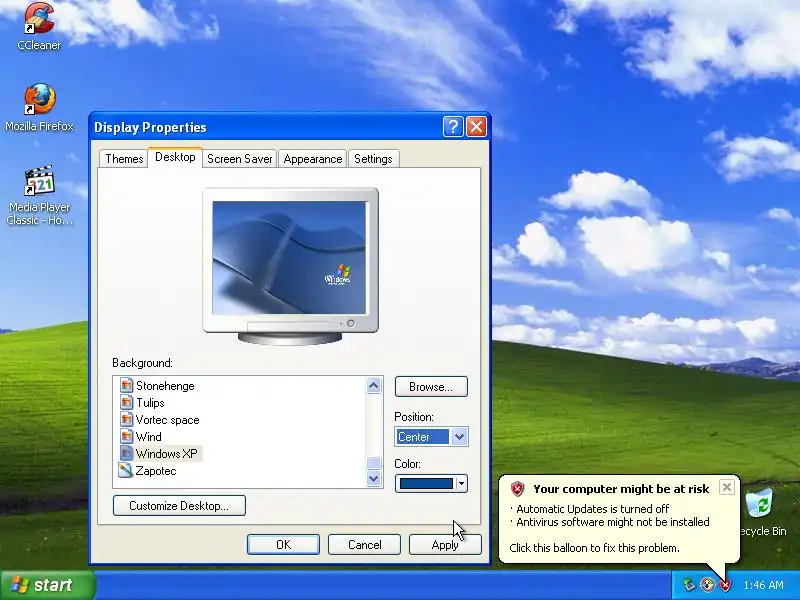Click the background list scrollbar thumb
The width and height of the screenshot is (800, 600).
tap(373, 463)
